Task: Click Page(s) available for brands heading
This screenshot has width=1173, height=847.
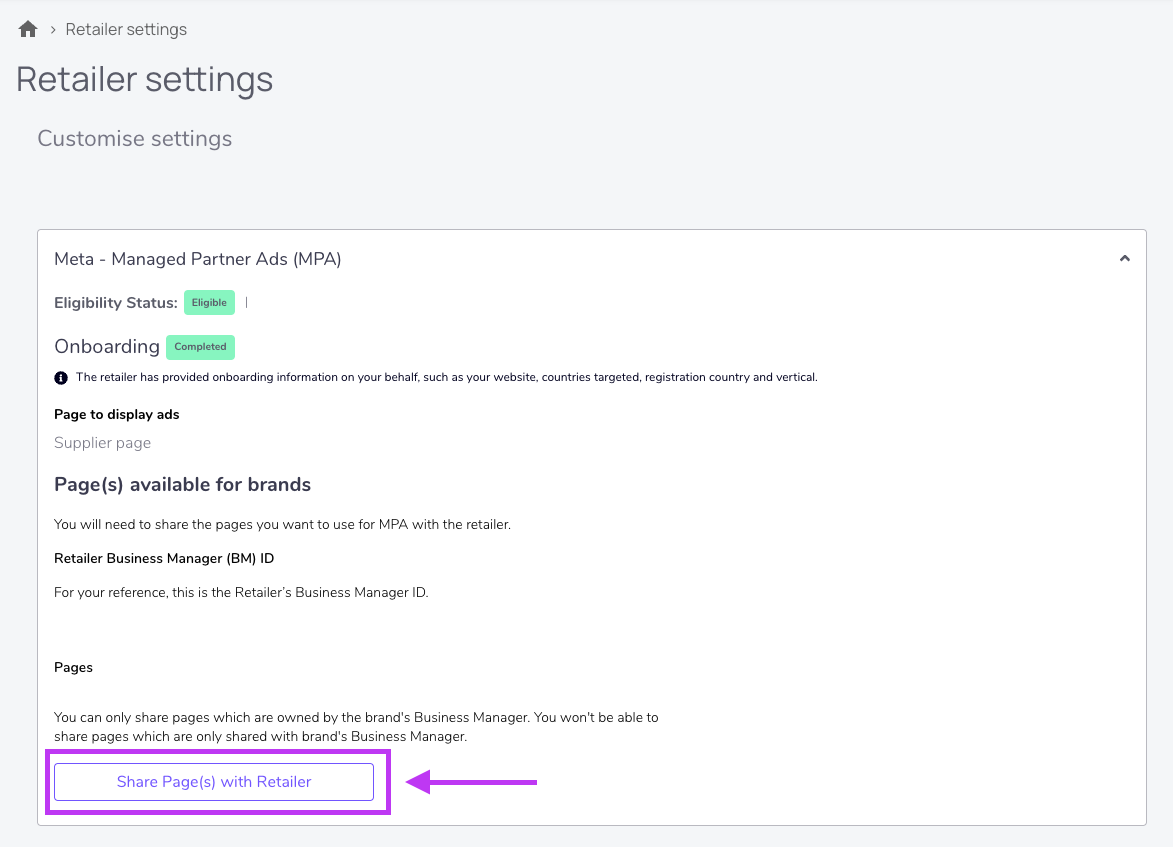Action: pyautogui.click(x=183, y=485)
